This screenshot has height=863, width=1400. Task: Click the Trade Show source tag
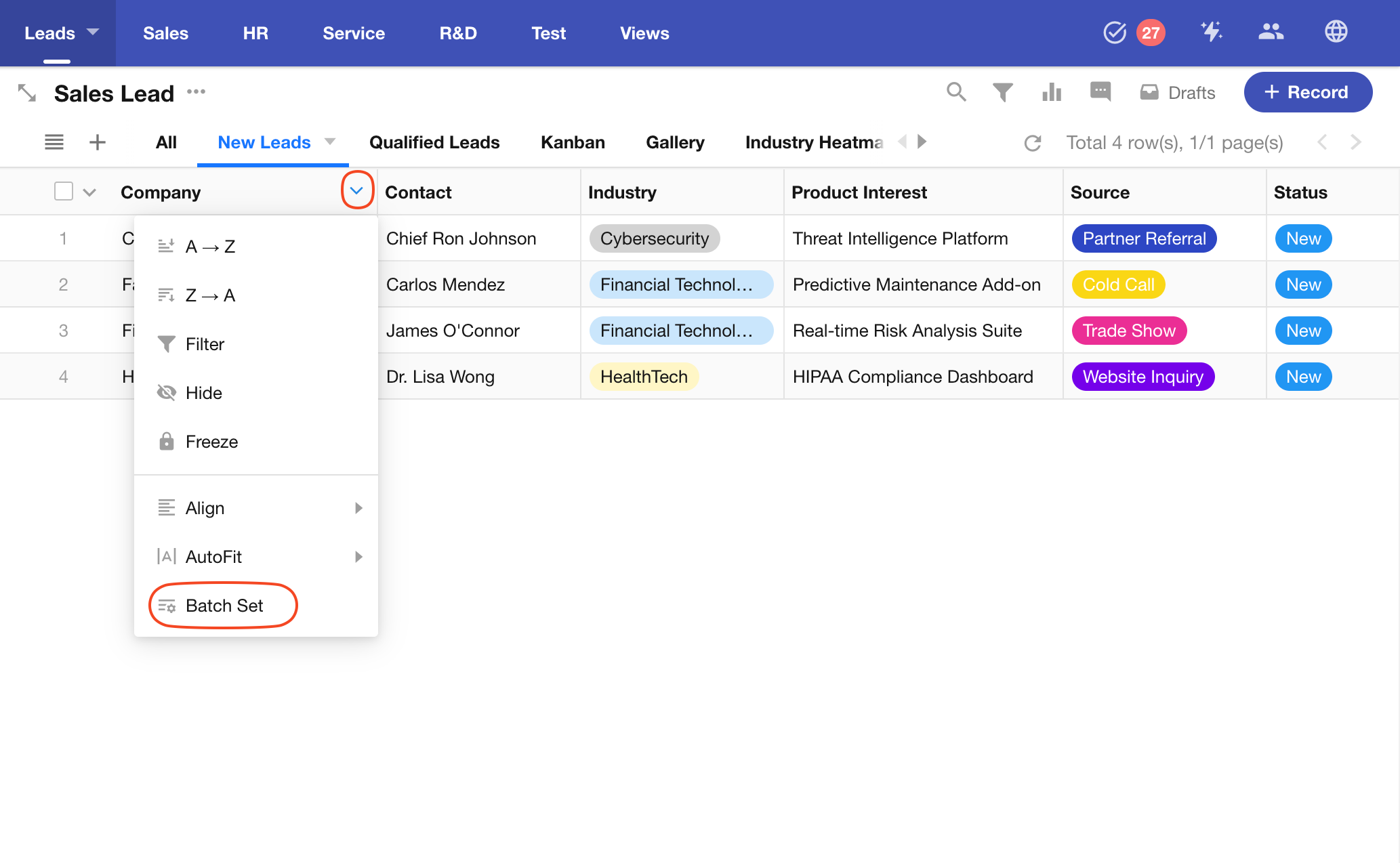pyautogui.click(x=1128, y=331)
